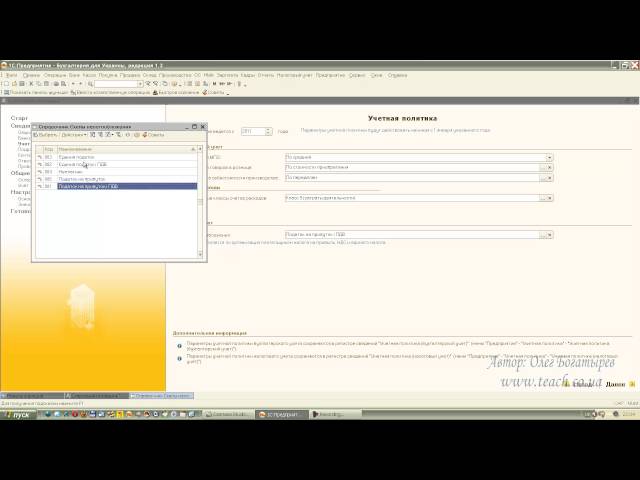Open the Действия dropdown in dialog
This screenshot has height=480, width=640.
point(74,135)
